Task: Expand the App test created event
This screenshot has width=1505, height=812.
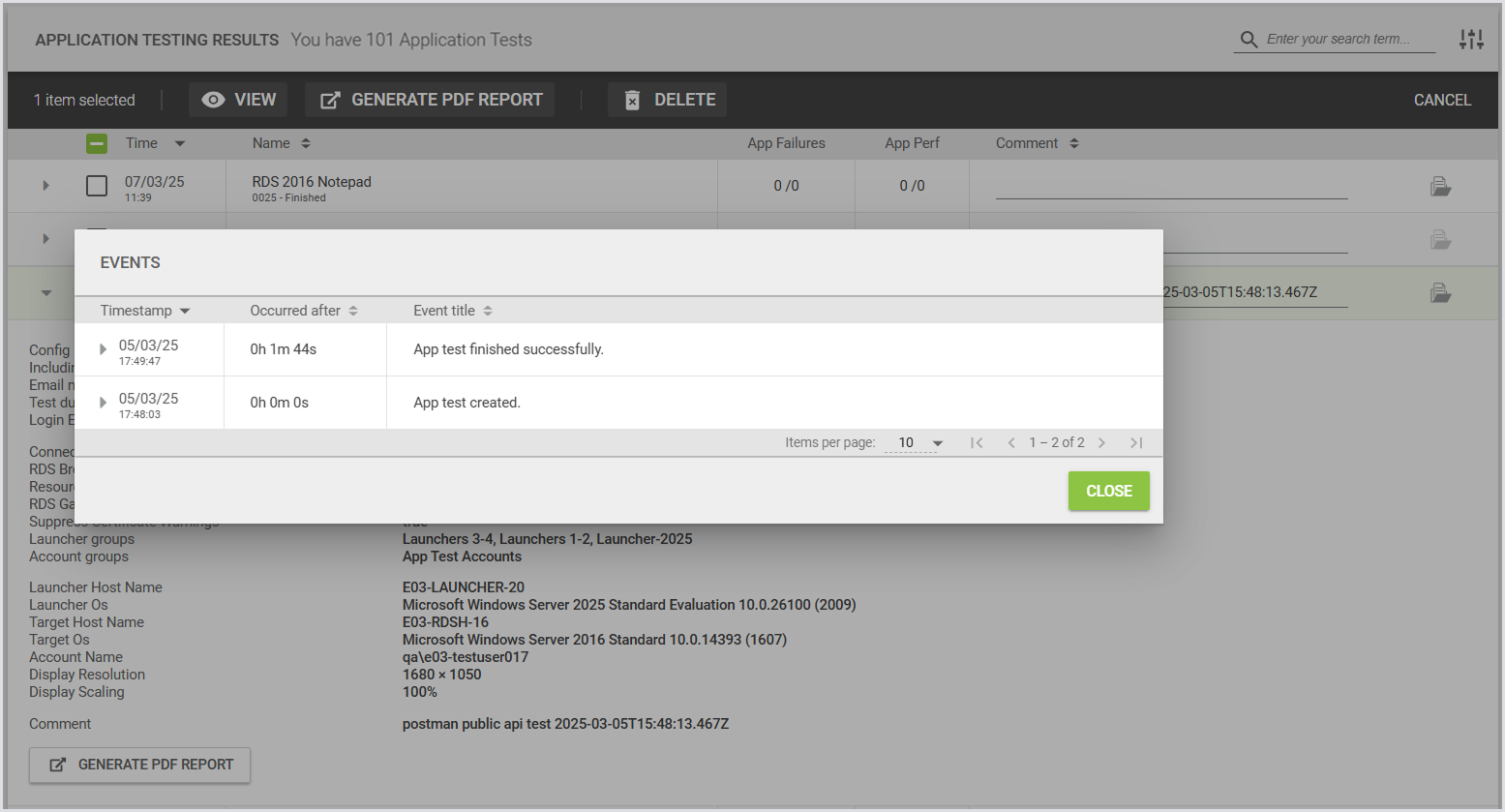Action: pos(103,403)
